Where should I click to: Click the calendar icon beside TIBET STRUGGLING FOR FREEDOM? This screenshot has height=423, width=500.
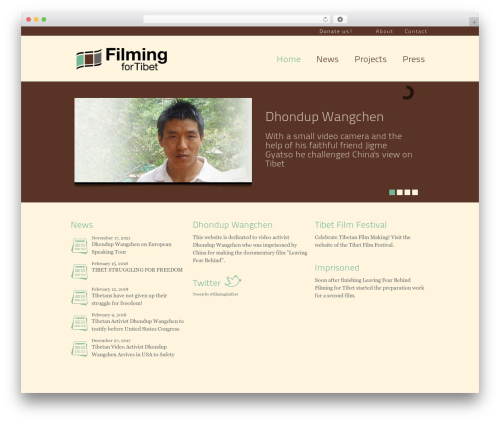[x=79, y=272]
